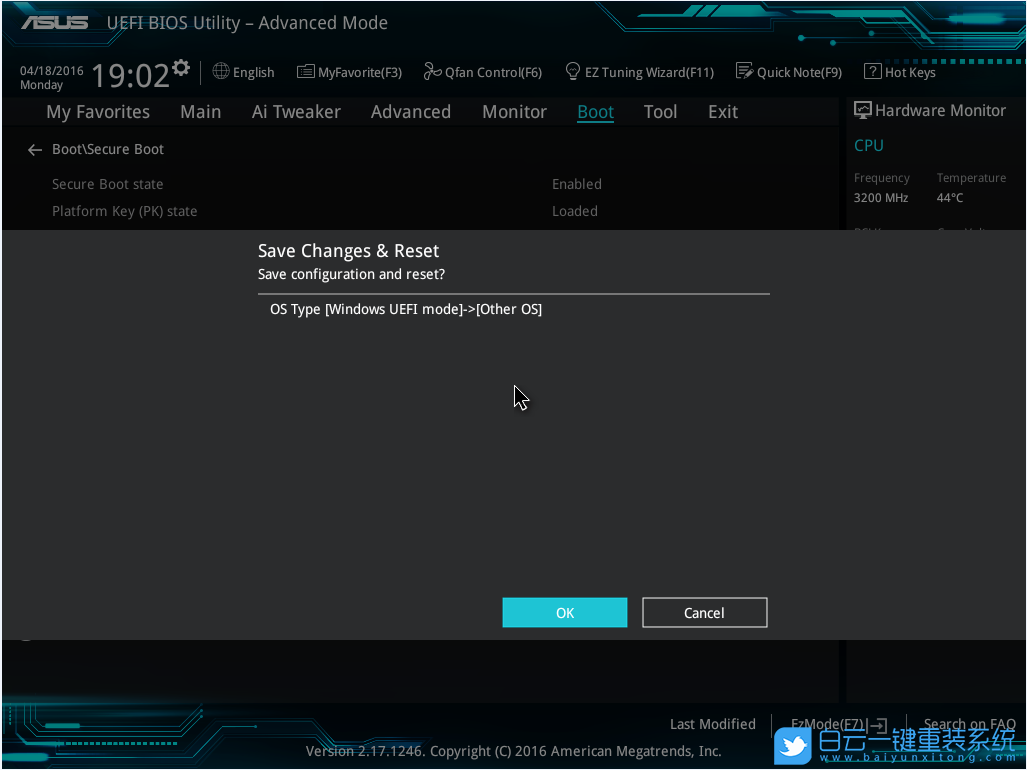Launch EZ Tuning Wizard lightbulb icon
This screenshot has height=770, width=1027.
[573, 71]
